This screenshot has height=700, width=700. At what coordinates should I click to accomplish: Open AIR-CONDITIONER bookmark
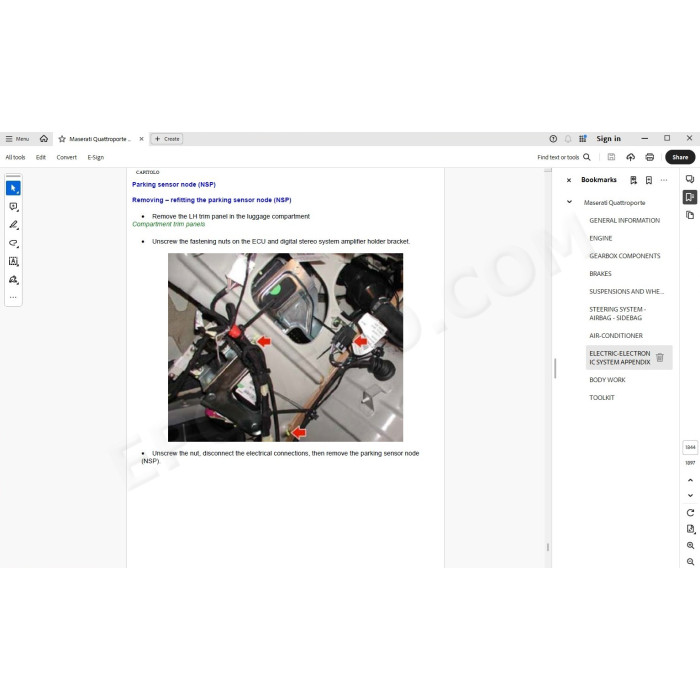click(x=616, y=336)
